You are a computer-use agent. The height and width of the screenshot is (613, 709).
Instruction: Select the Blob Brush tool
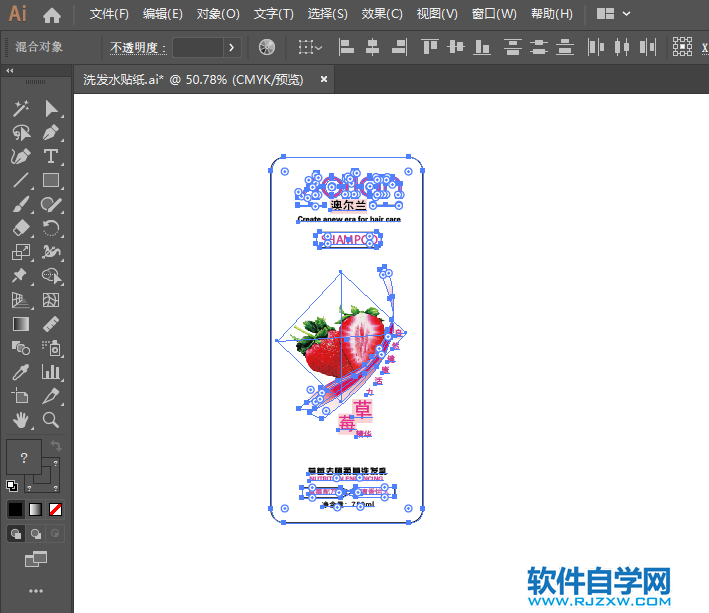coord(51,204)
